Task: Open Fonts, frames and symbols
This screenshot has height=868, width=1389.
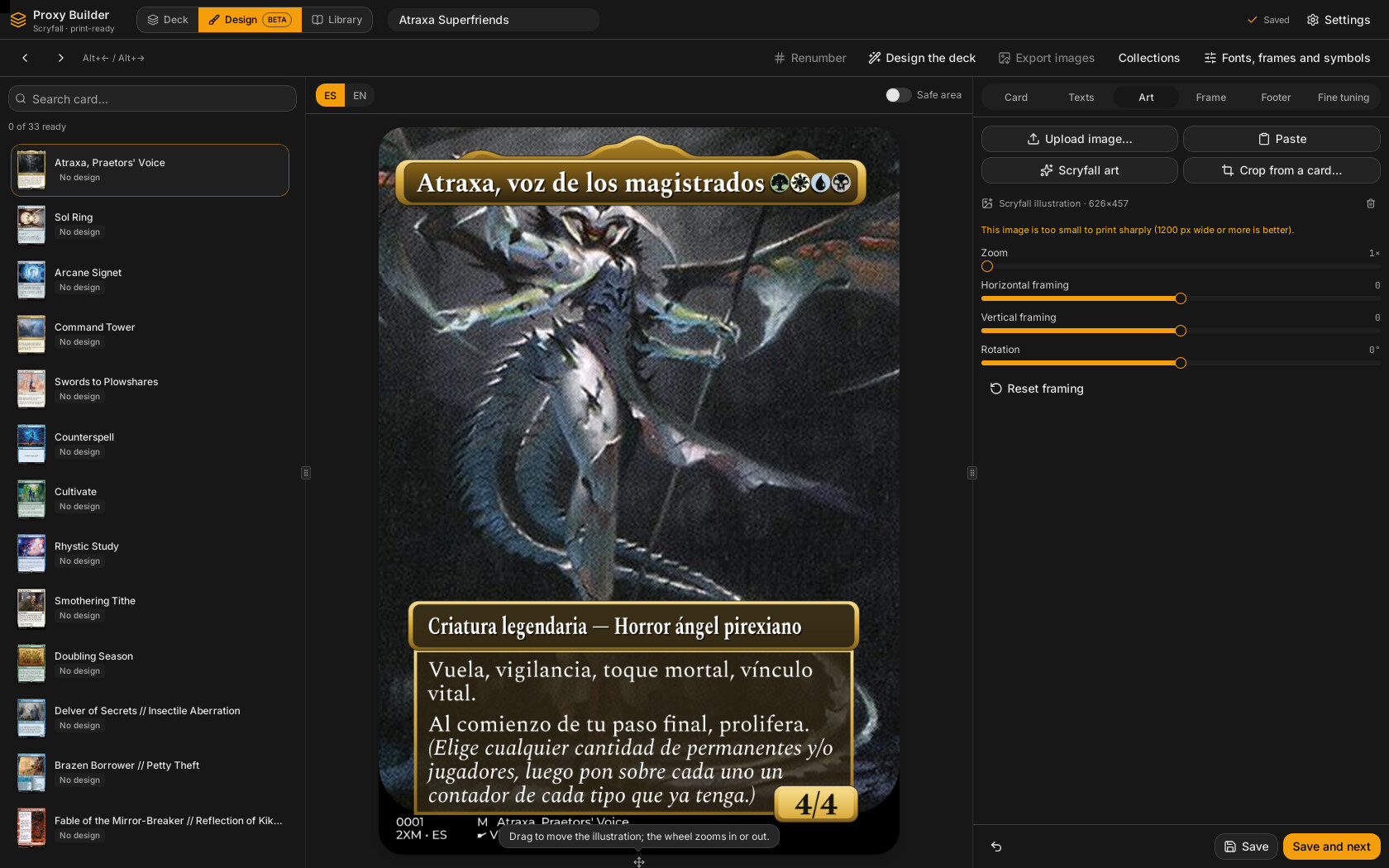Action: (x=1286, y=58)
